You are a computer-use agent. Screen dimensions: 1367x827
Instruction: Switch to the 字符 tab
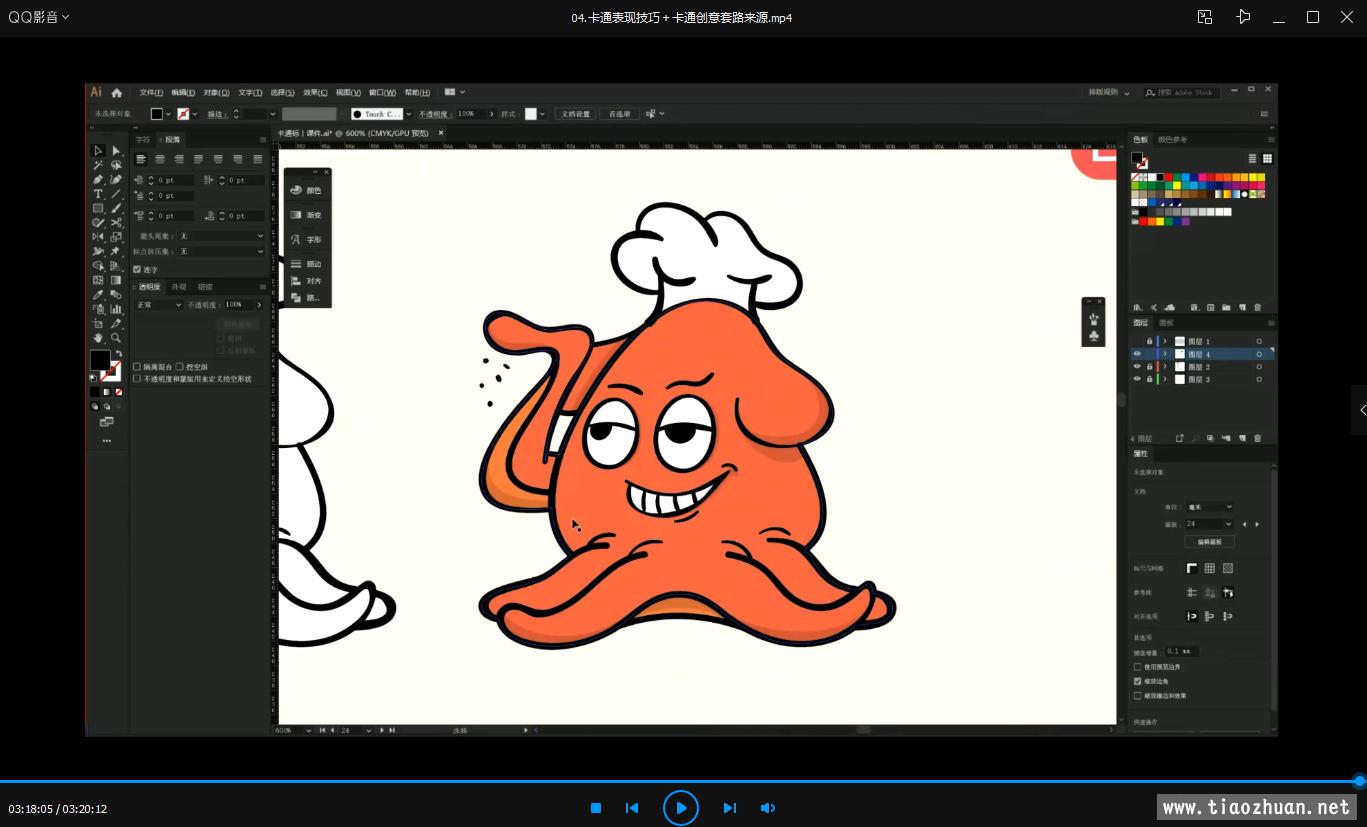pos(143,139)
